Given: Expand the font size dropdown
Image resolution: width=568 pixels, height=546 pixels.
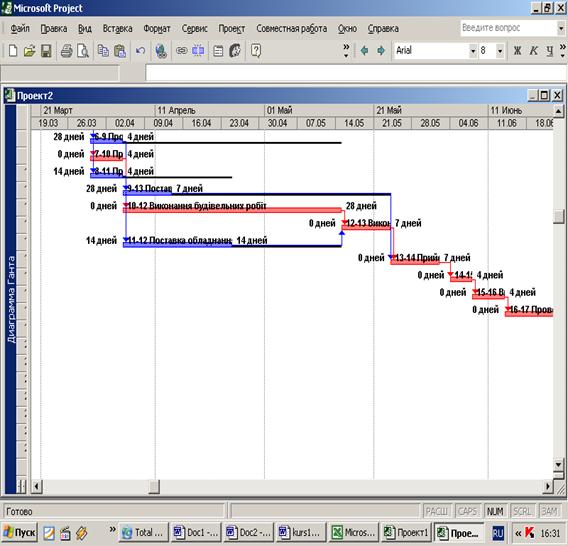Looking at the screenshot, I should click(500, 51).
